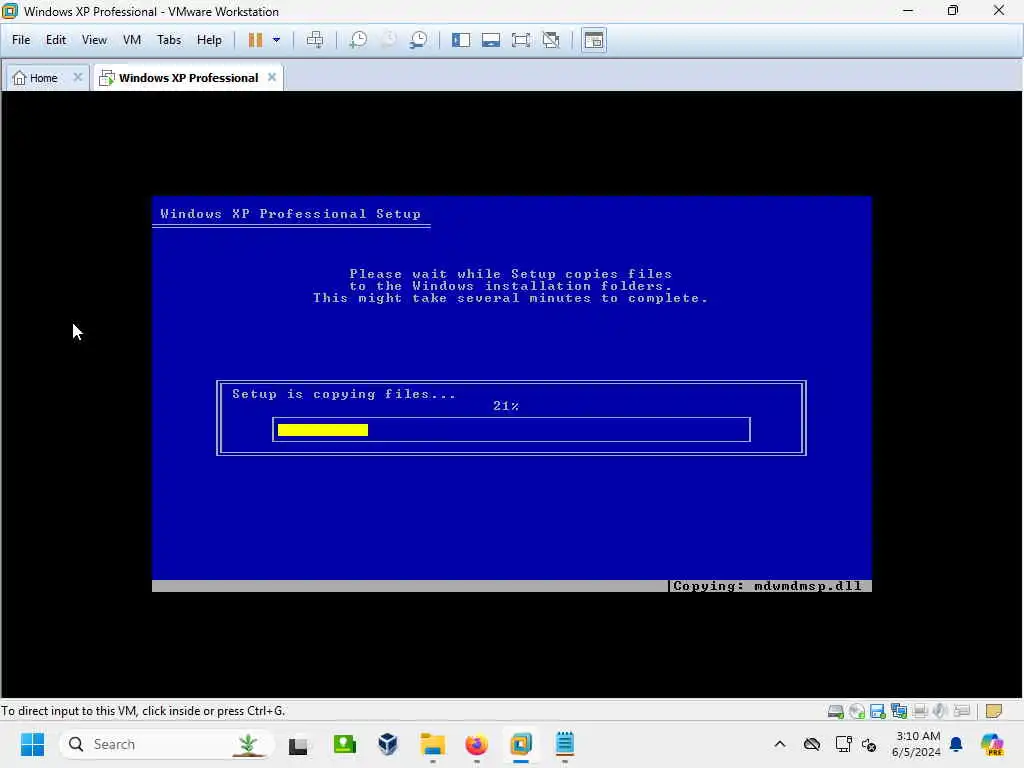Click the CD/DVD drive status icon

pos(857,711)
